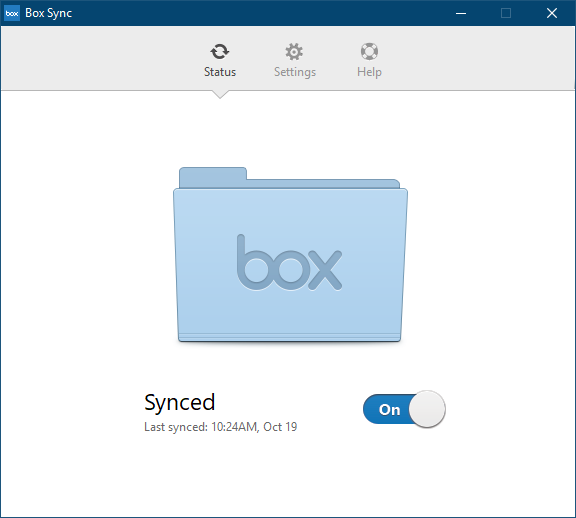Click the large blue Box folder image
Screen dimensions: 576x518
coord(290,255)
